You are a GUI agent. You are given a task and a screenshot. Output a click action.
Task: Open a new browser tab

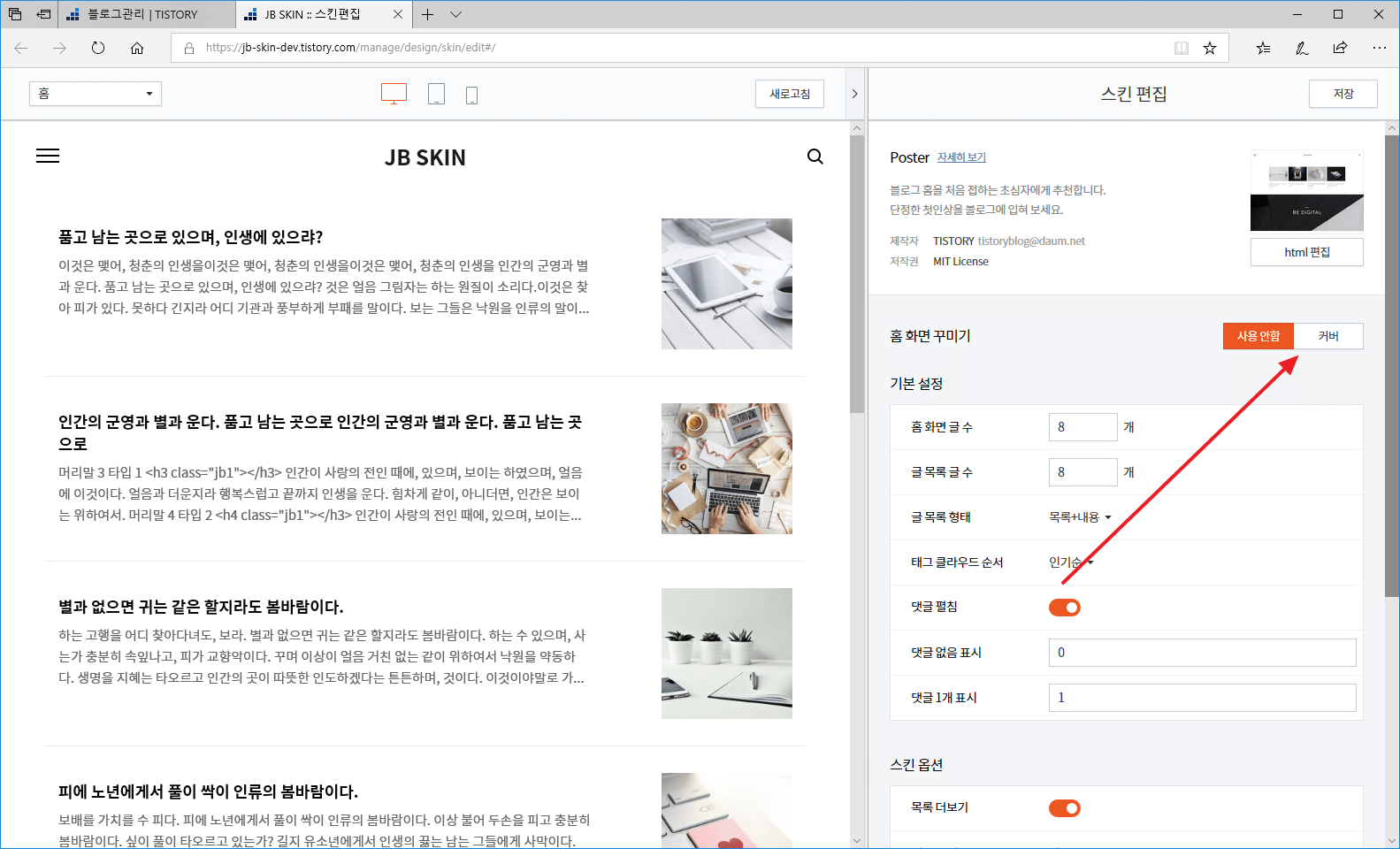tap(427, 14)
